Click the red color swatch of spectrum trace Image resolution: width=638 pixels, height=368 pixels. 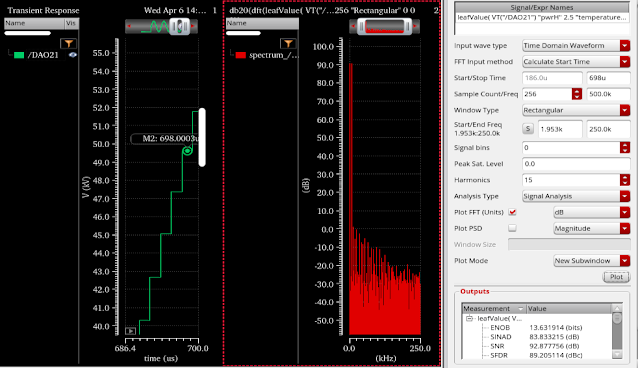point(241,55)
